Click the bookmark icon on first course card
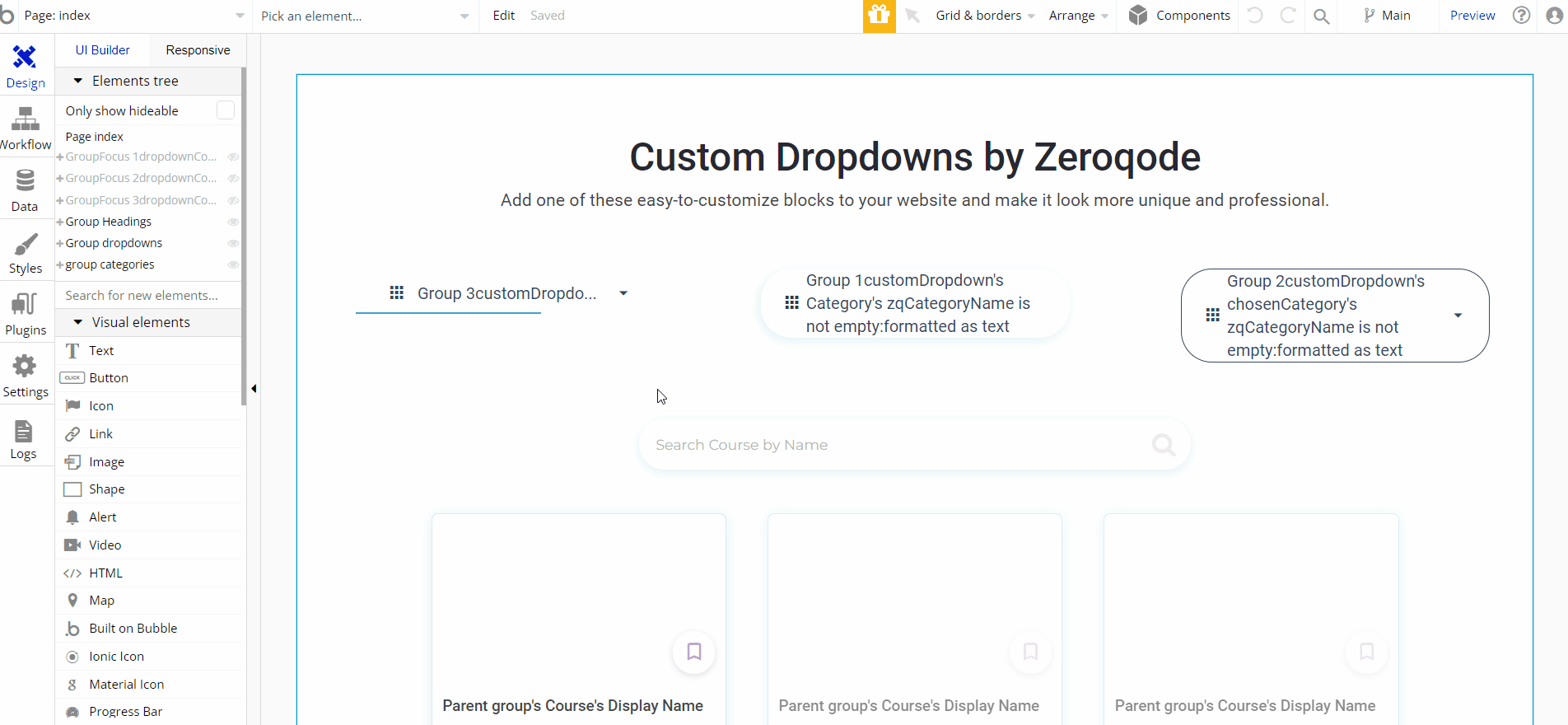 (694, 652)
